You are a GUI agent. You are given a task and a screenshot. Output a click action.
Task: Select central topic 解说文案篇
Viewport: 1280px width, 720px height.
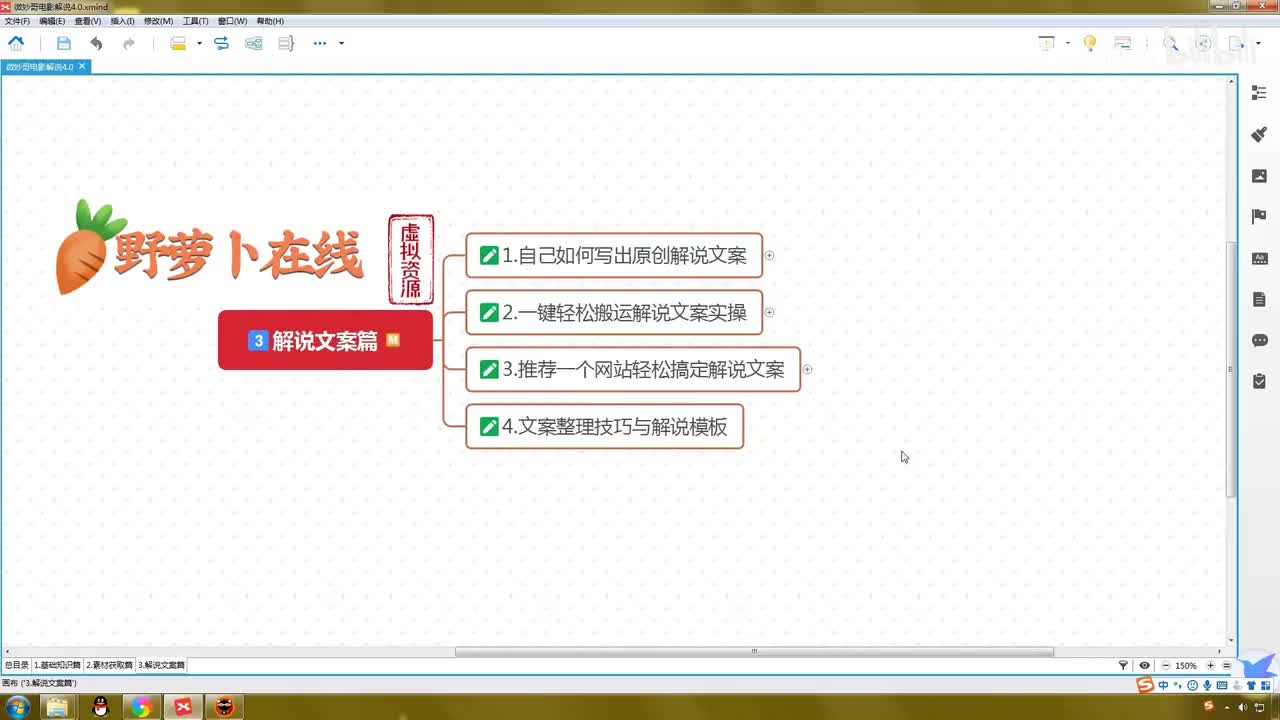[x=325, y=340]
